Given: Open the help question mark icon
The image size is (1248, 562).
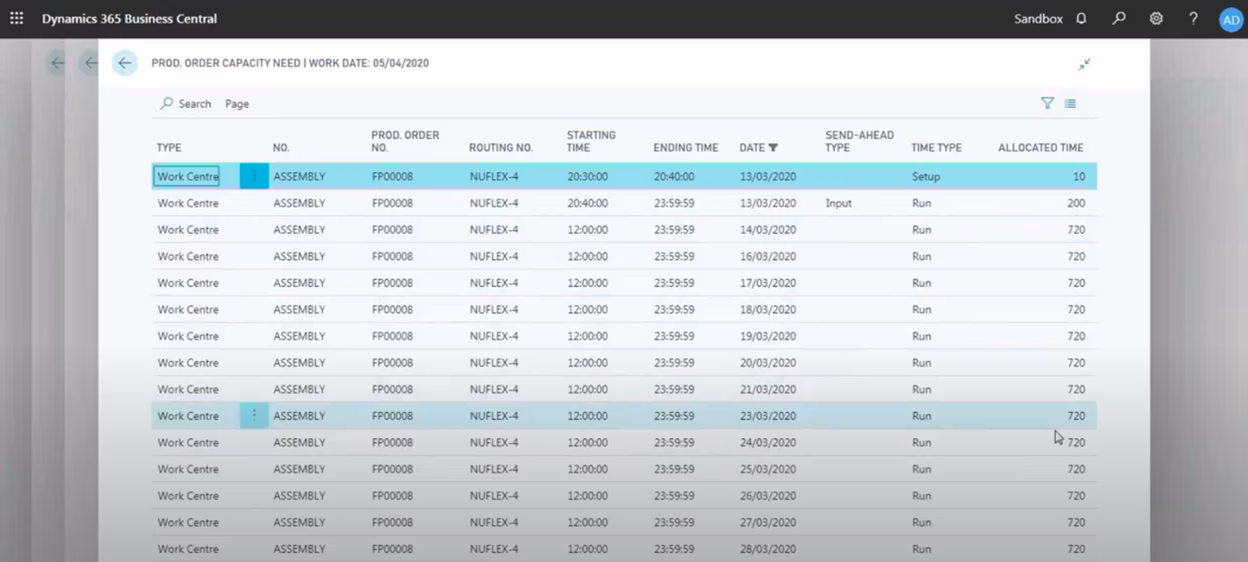Looking at the screenshot, I should 1193,18.
